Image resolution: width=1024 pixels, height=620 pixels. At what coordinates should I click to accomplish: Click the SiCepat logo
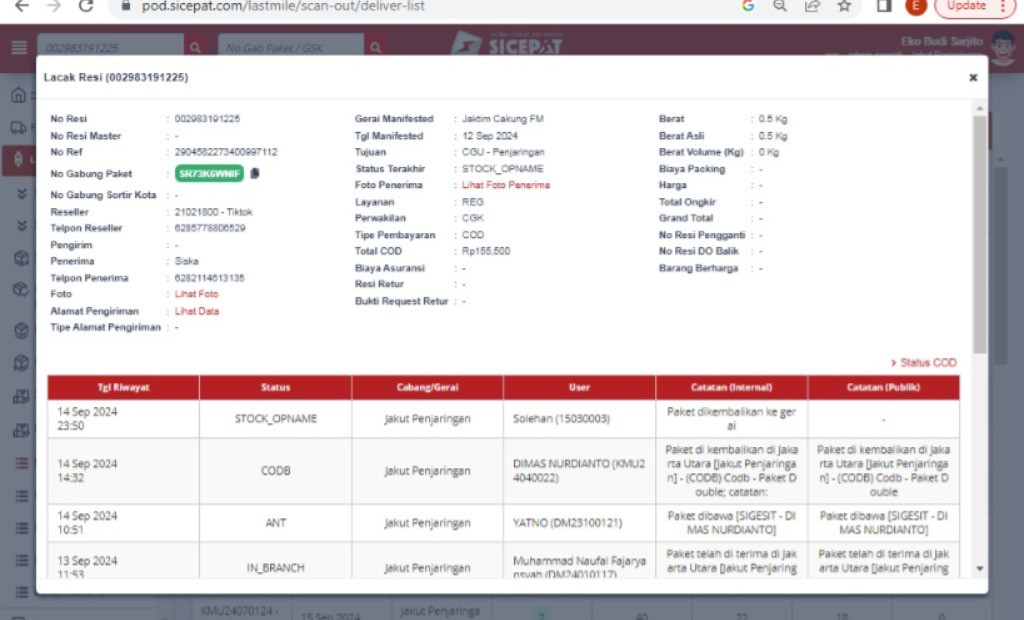click(506, 43)
